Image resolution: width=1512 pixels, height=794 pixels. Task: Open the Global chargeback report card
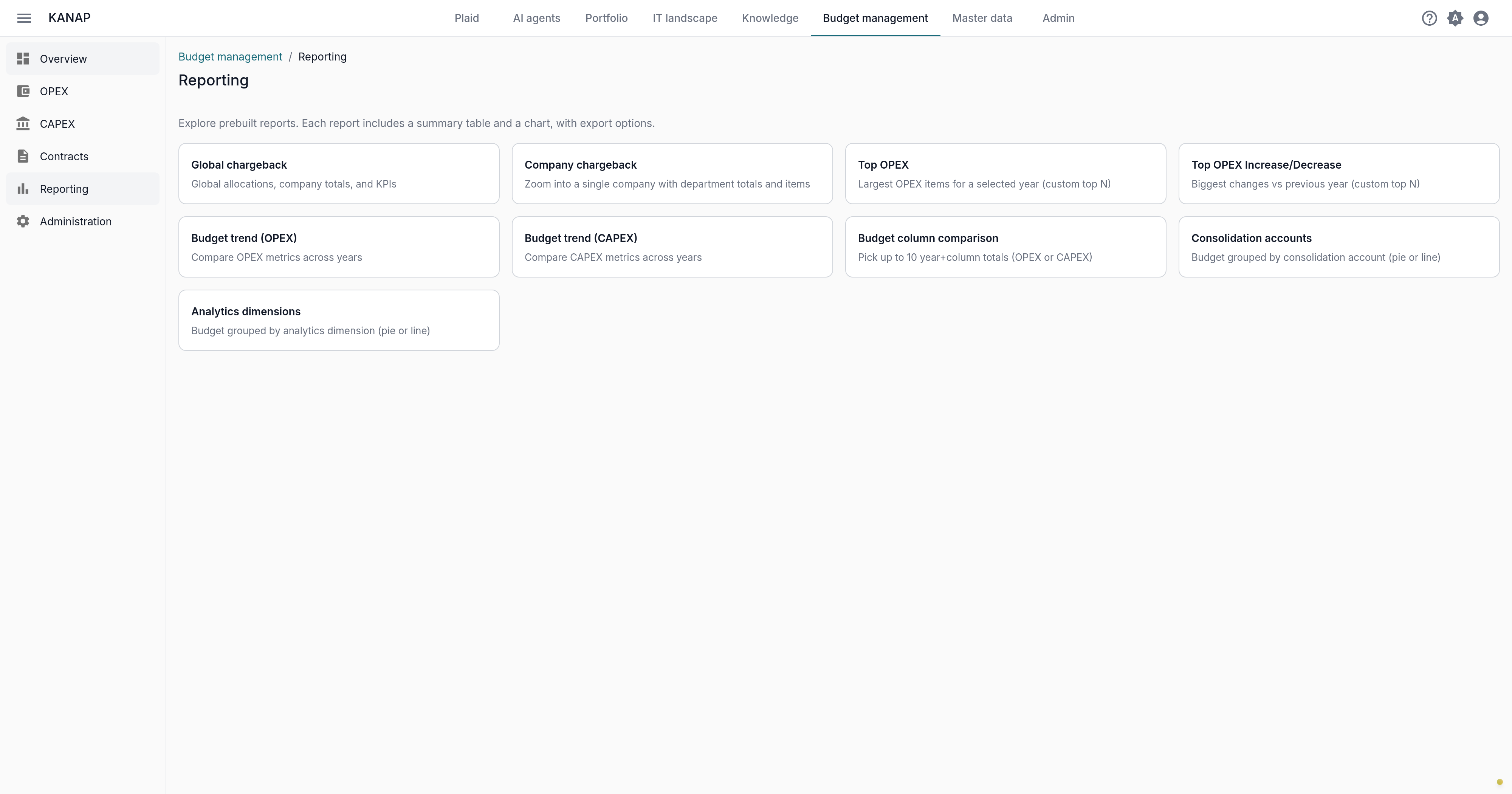pyautogui.click(x=339, y=174)
